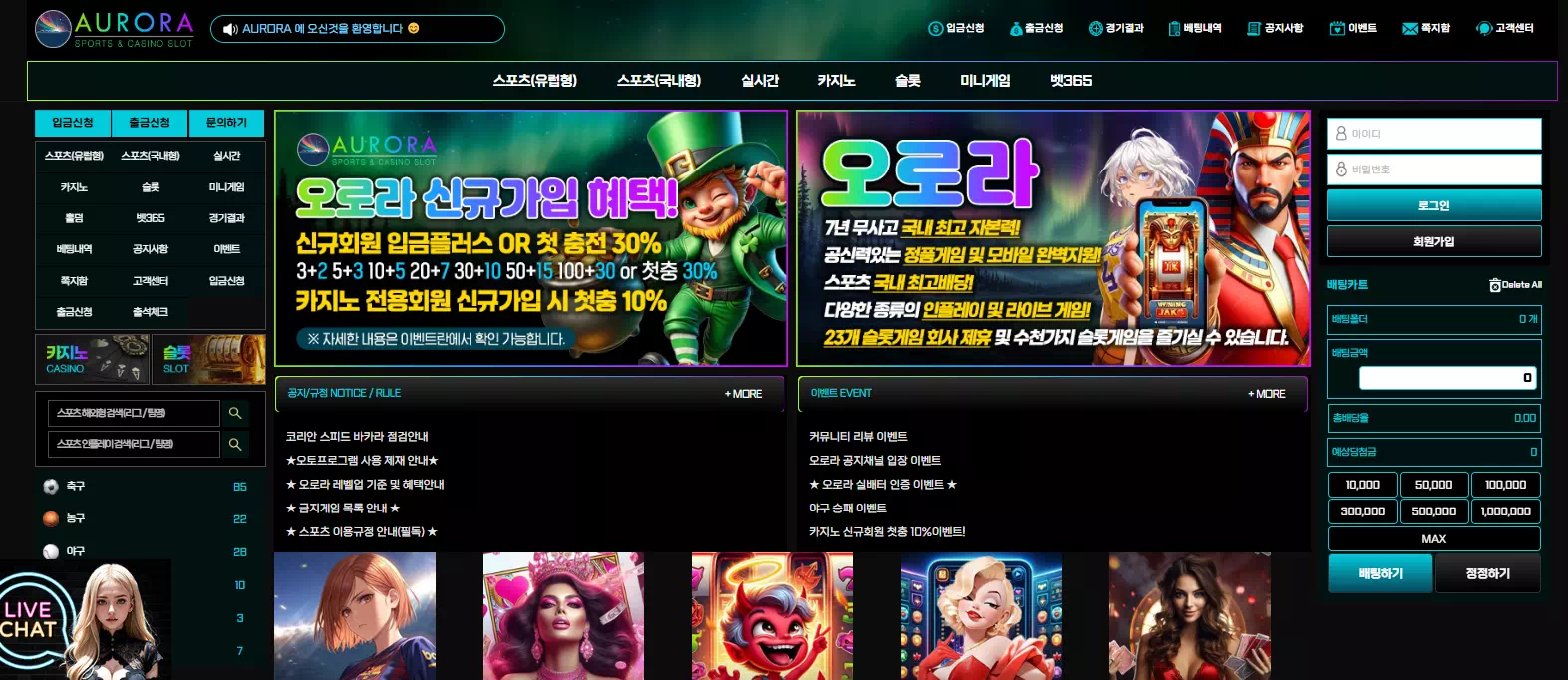The width and height of the screenshot is (1568, 680).
Task: Click the 배팅하기 button
Action: coord(1380,573)
